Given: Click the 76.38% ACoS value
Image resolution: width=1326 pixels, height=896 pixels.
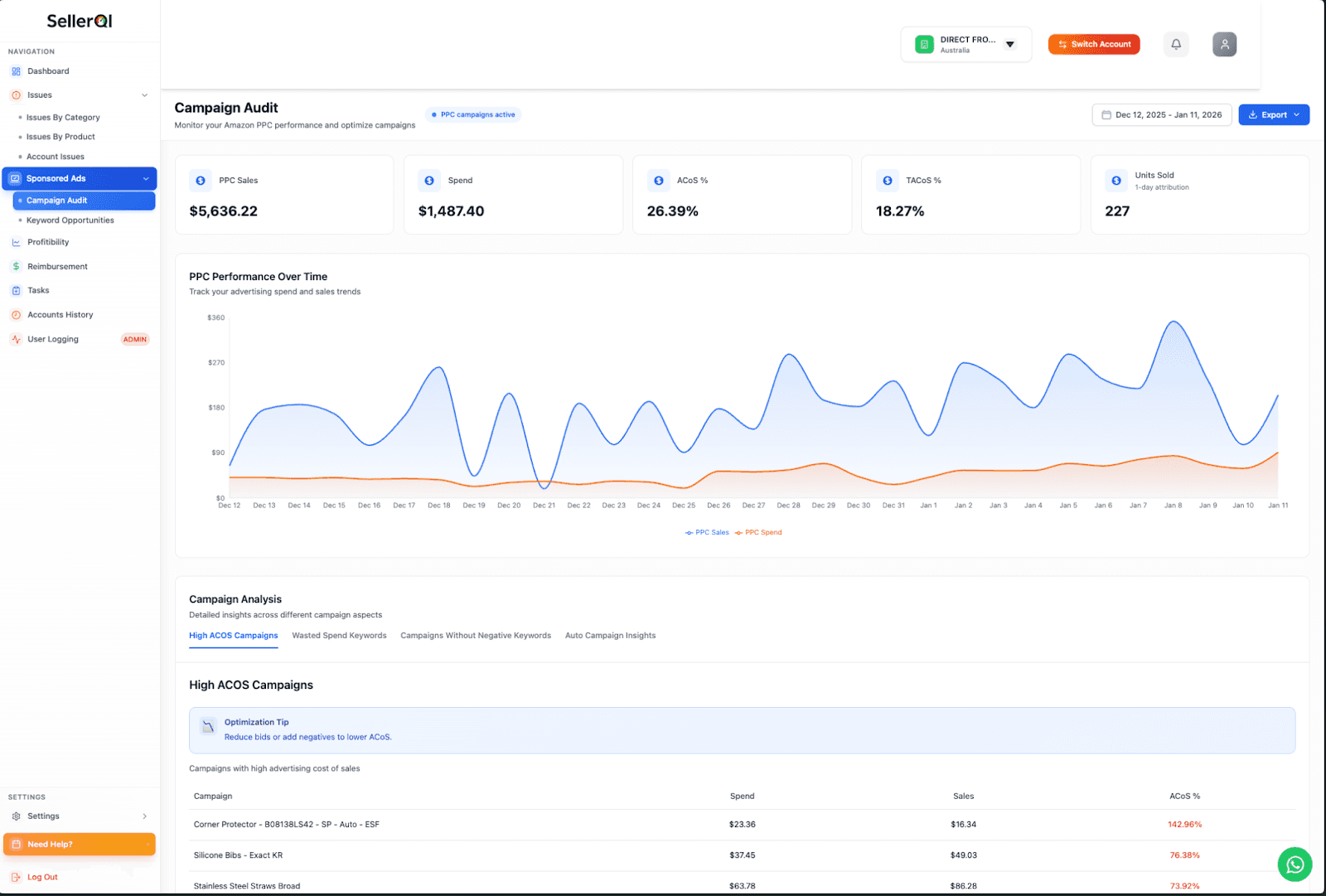Looking at the screenshot, I should 1184,855.
